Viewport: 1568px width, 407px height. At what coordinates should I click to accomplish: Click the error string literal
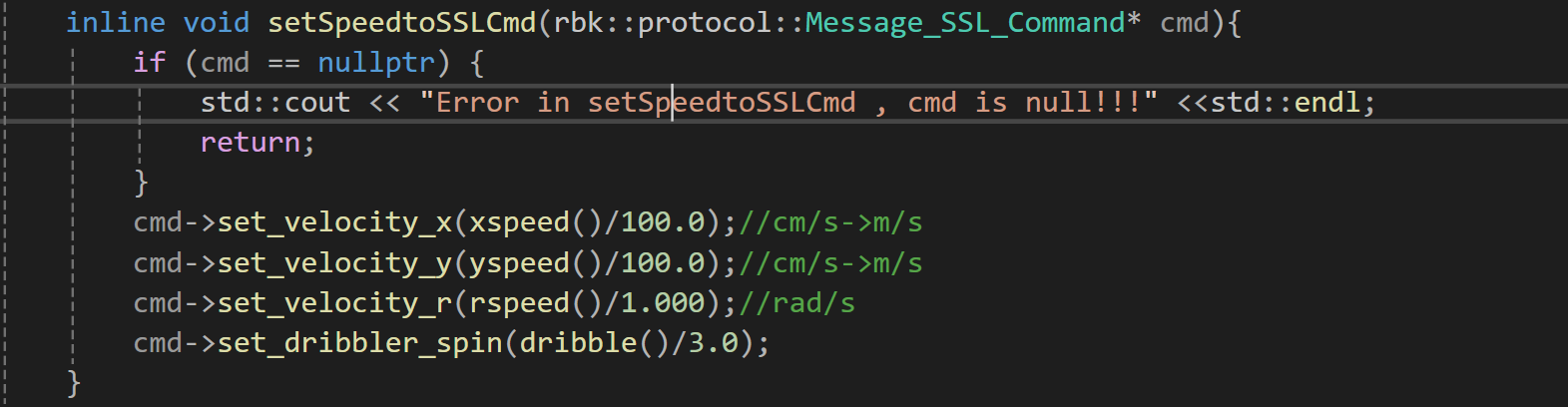click(788, 103)
